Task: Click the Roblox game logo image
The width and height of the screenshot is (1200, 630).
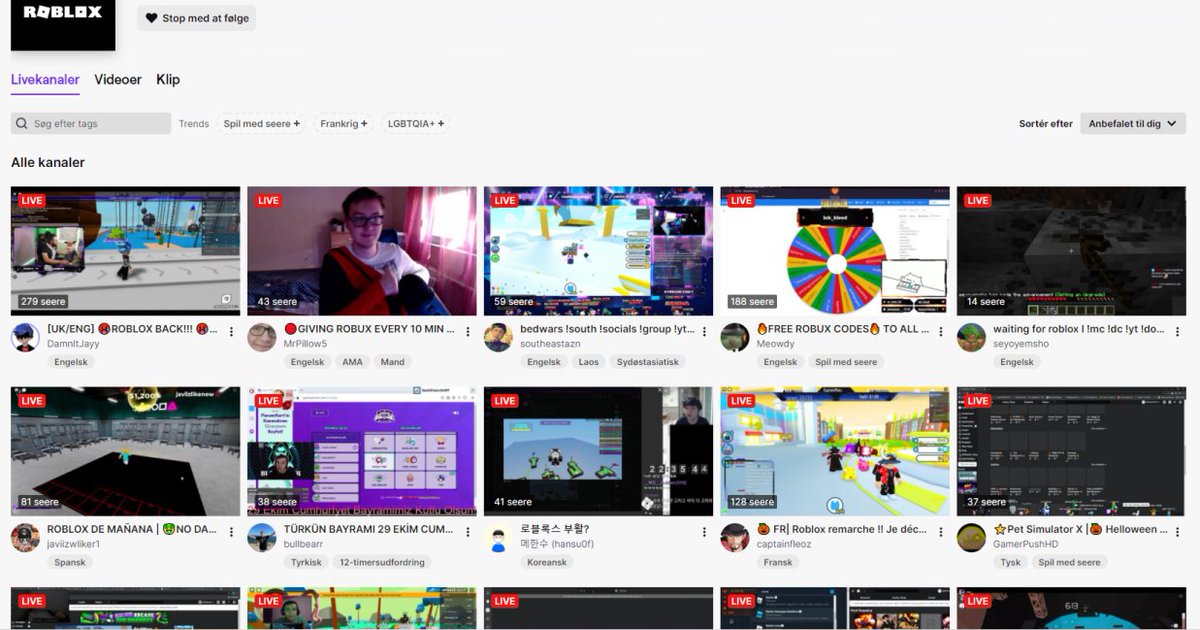Action: click(x=63, y=24)
